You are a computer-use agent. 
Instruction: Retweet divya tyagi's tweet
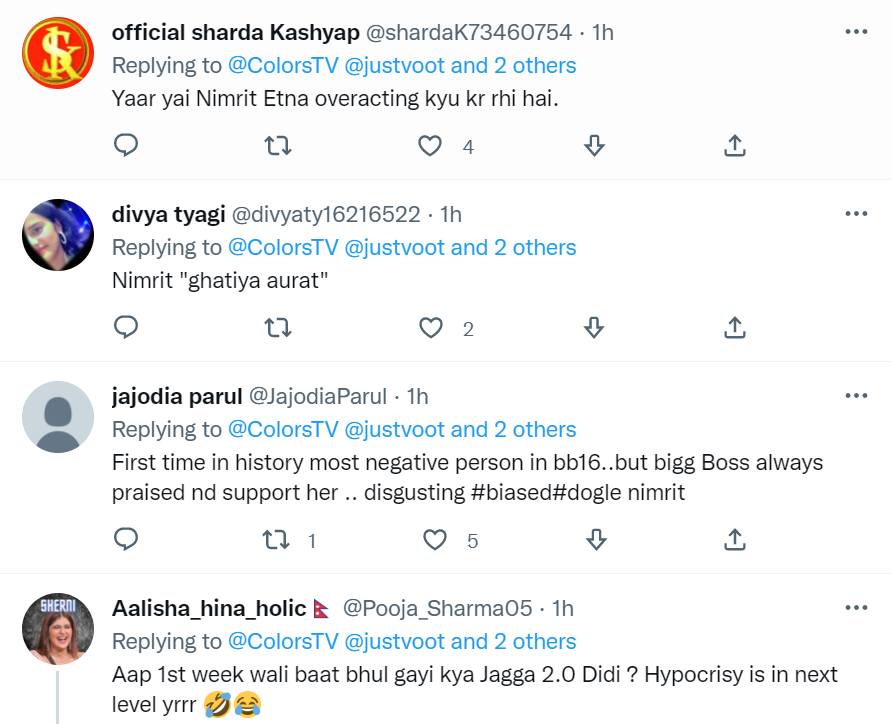tap(277, 328)
